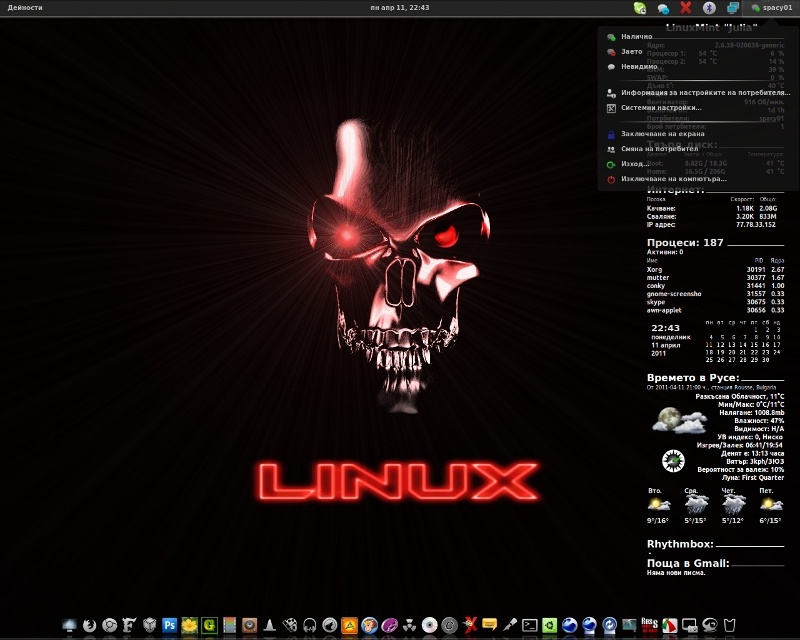Click highlighted date 11 in conky calendar
The width and height of the screenshot is (800, 640).
709,344
